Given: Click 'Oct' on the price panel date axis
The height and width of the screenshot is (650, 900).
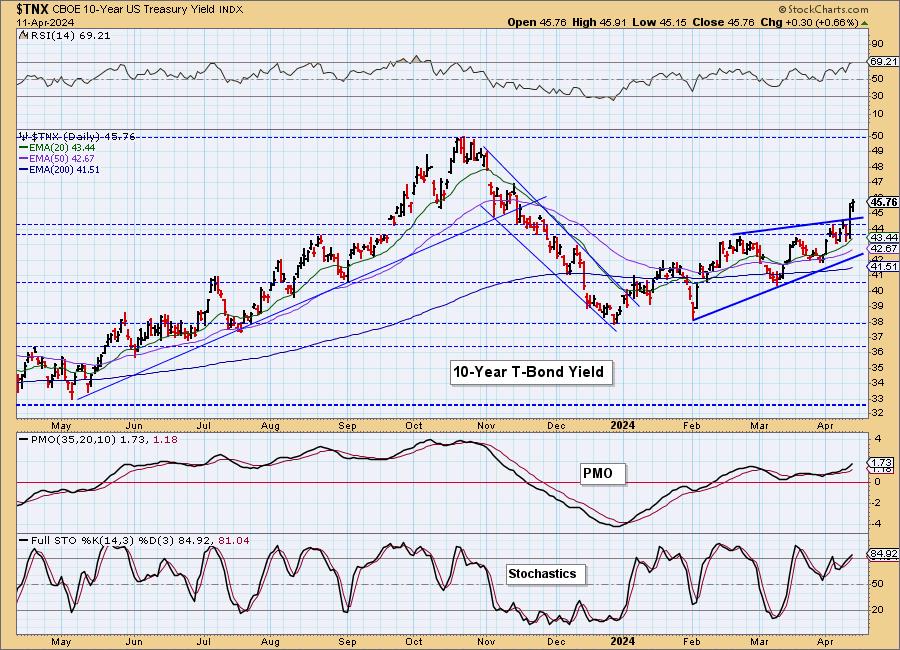Looking at the screenshot, I should (x=414, y=425).
